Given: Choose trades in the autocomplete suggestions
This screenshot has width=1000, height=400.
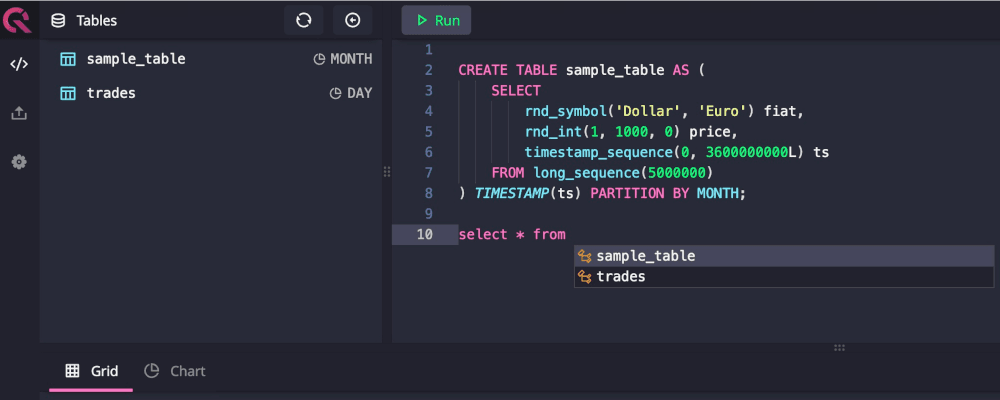Looking at the screenshot, I should 621,276.
